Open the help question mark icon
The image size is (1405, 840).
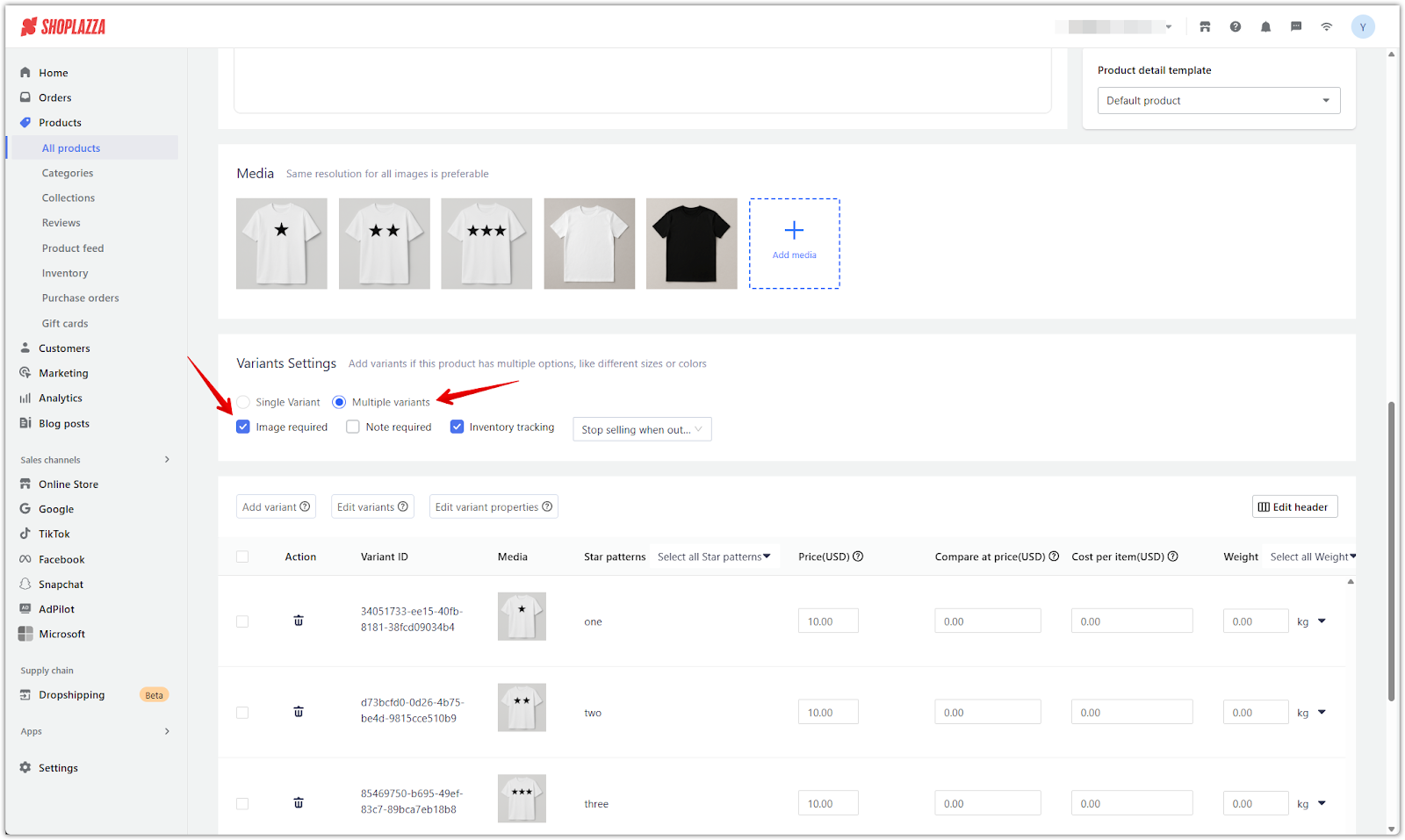[x=1236, y=27]
